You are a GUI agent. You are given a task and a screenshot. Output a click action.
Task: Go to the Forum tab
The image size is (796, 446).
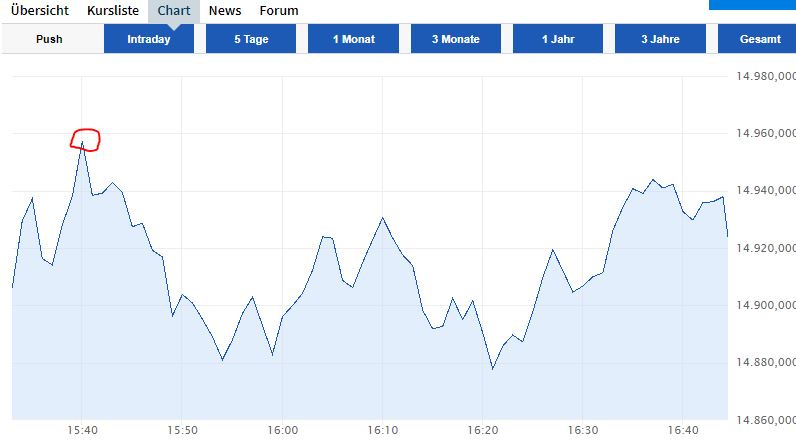tap(279, 11)
